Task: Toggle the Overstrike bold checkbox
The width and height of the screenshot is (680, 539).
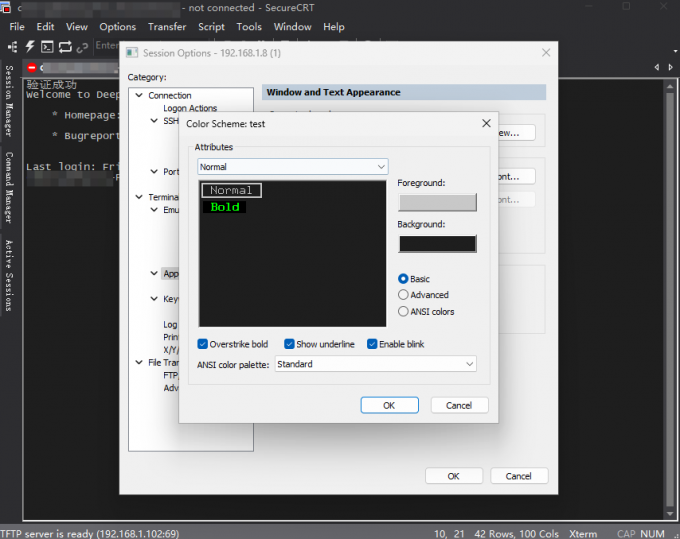Action: click(203, 344)
